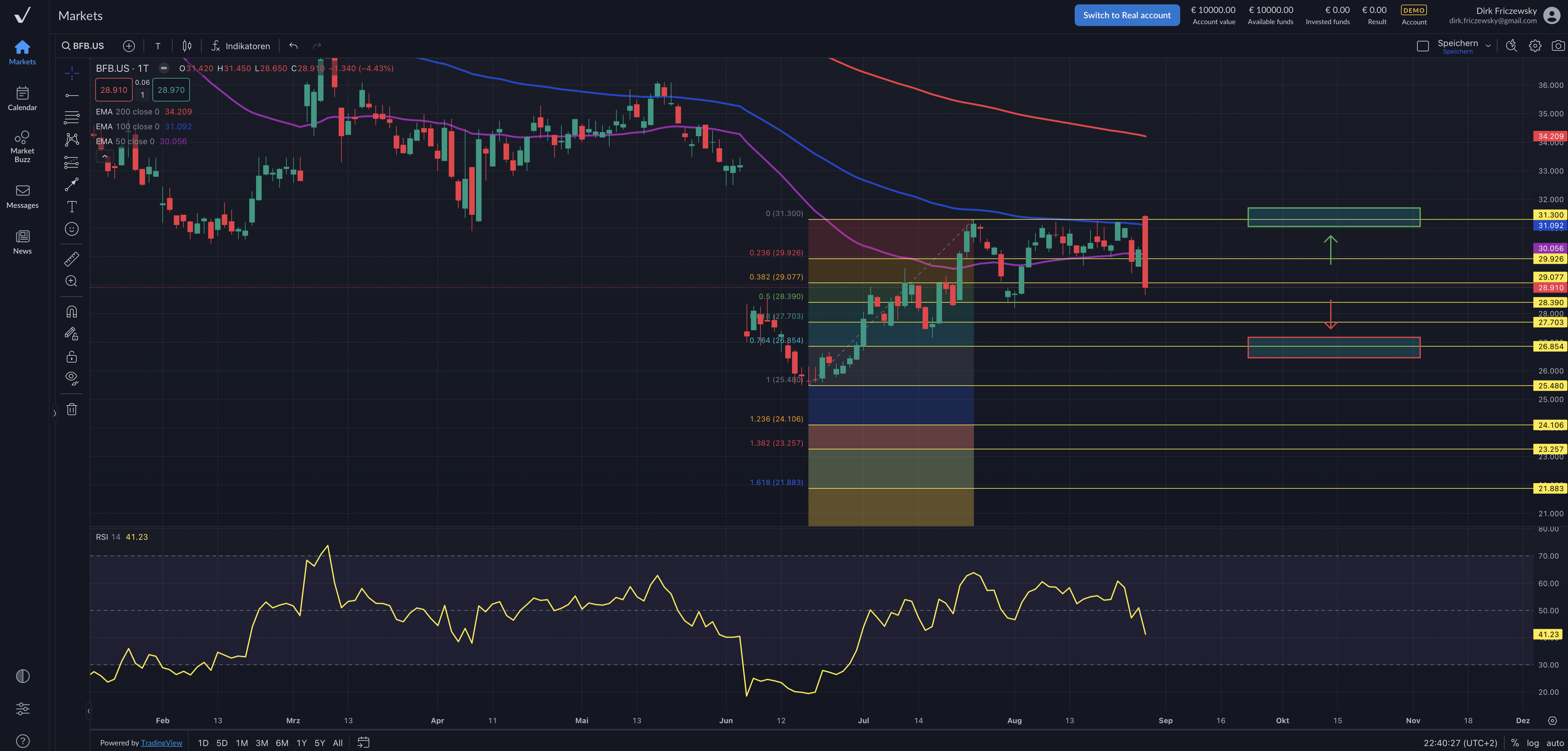Select the trend line drawing tool
Image resolution: width=1568 pixels, height=751 pixels.
point(72,96)
